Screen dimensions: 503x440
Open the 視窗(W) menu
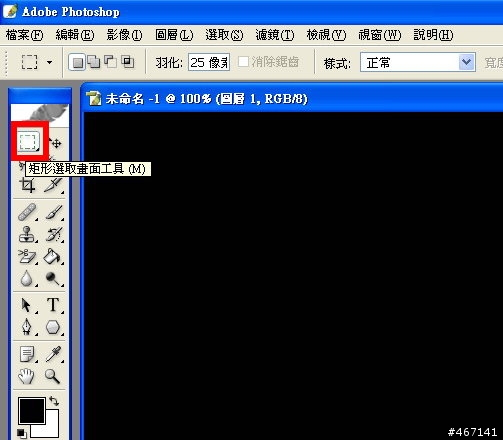coord(379,35)
